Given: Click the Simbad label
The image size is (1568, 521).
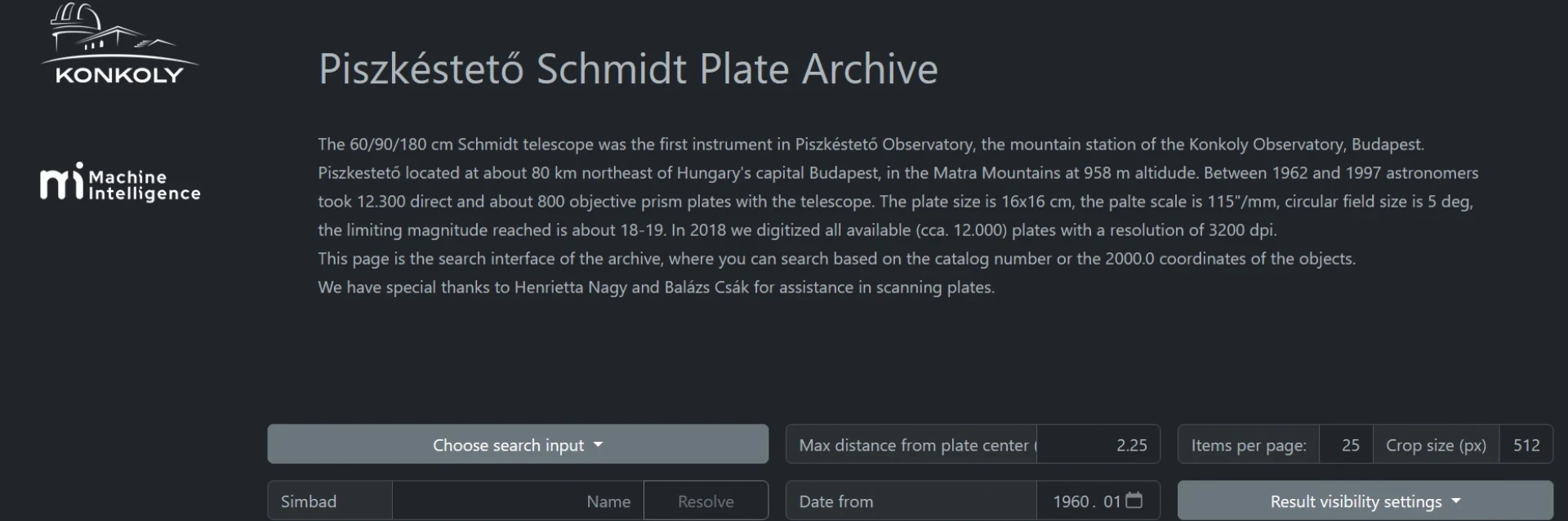Looking at the screenshot, I should pyautogui.click(x=309, y=501).
